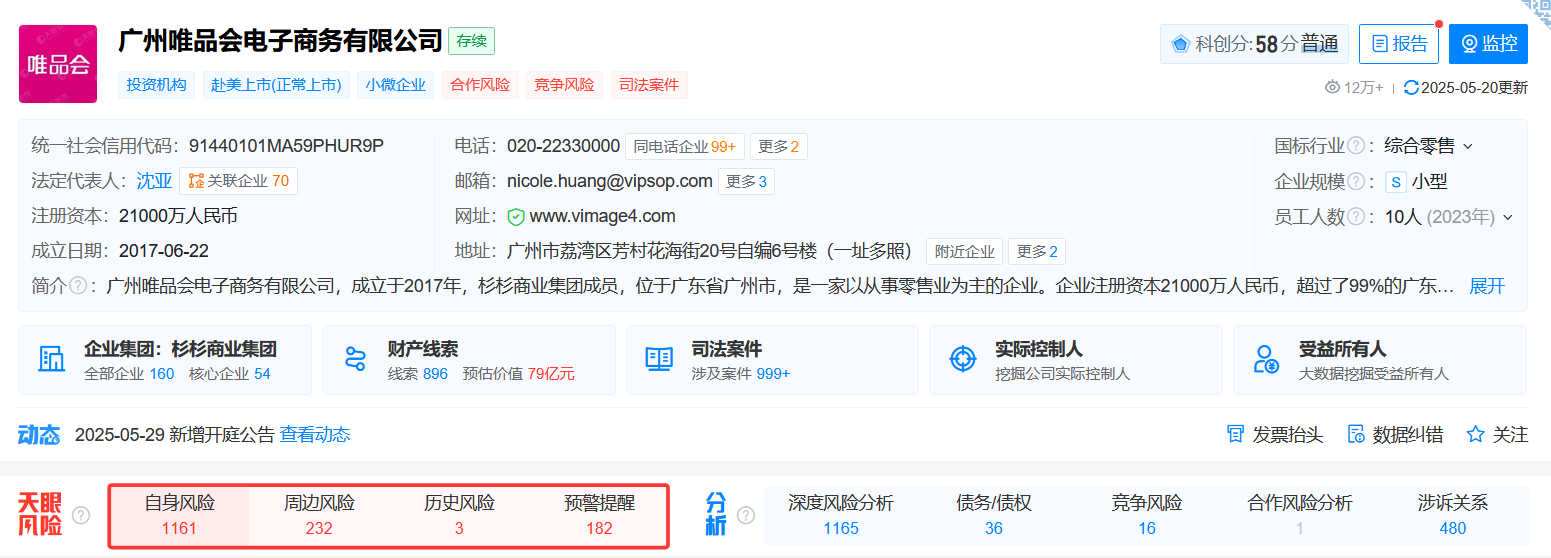The image size is (1551, 558).
Task: Switch to 自身风险 1161 tab
Action: [x=180, y=515]
